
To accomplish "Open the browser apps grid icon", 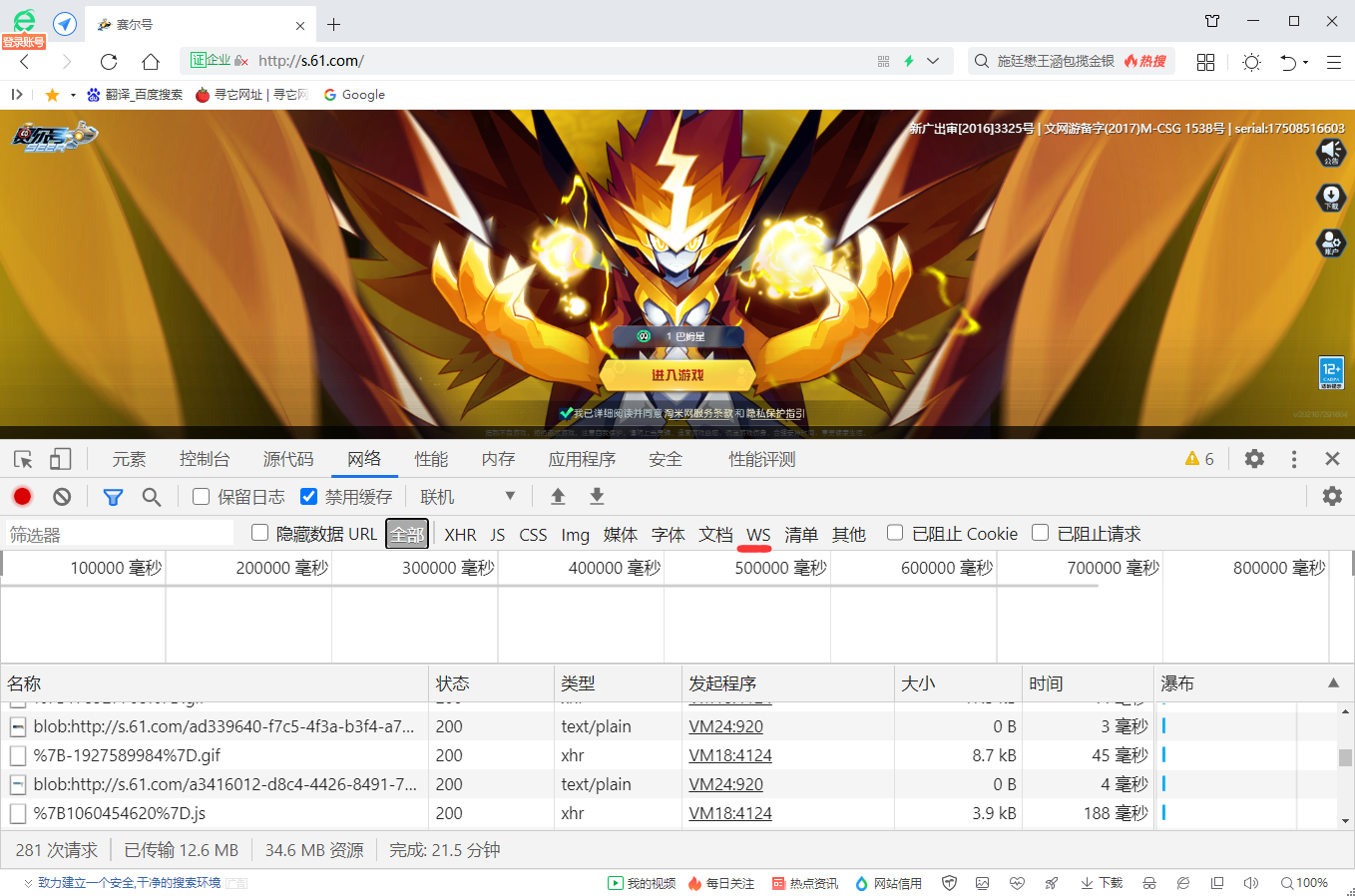I will point(1205,62).
